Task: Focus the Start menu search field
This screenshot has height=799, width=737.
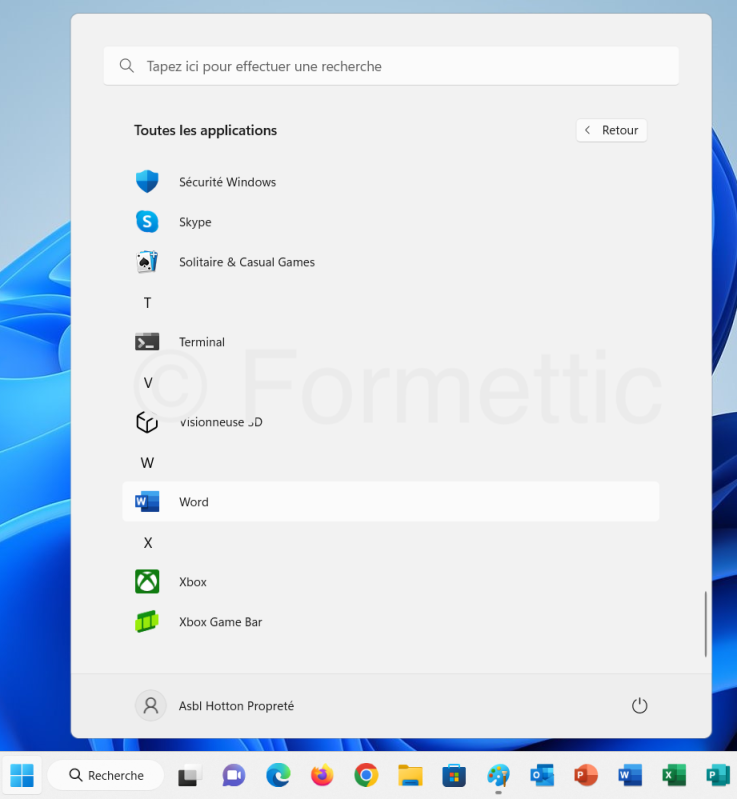Action: [x=390, y=66]
